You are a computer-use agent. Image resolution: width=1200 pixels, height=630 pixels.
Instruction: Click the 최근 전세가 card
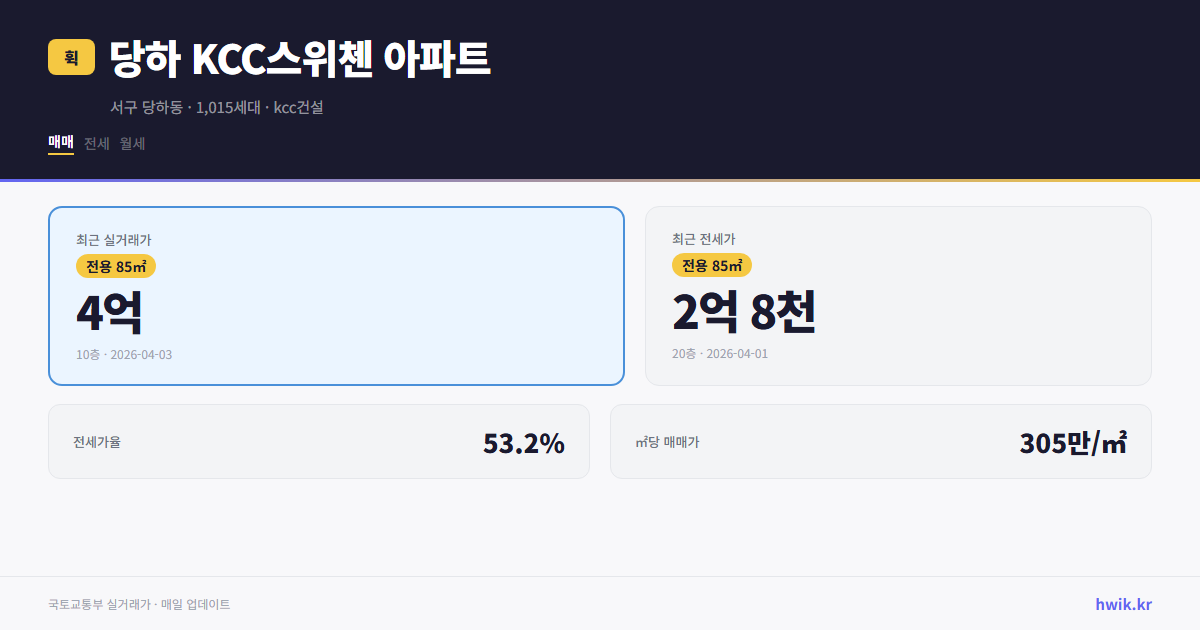[x=898, y=295]
